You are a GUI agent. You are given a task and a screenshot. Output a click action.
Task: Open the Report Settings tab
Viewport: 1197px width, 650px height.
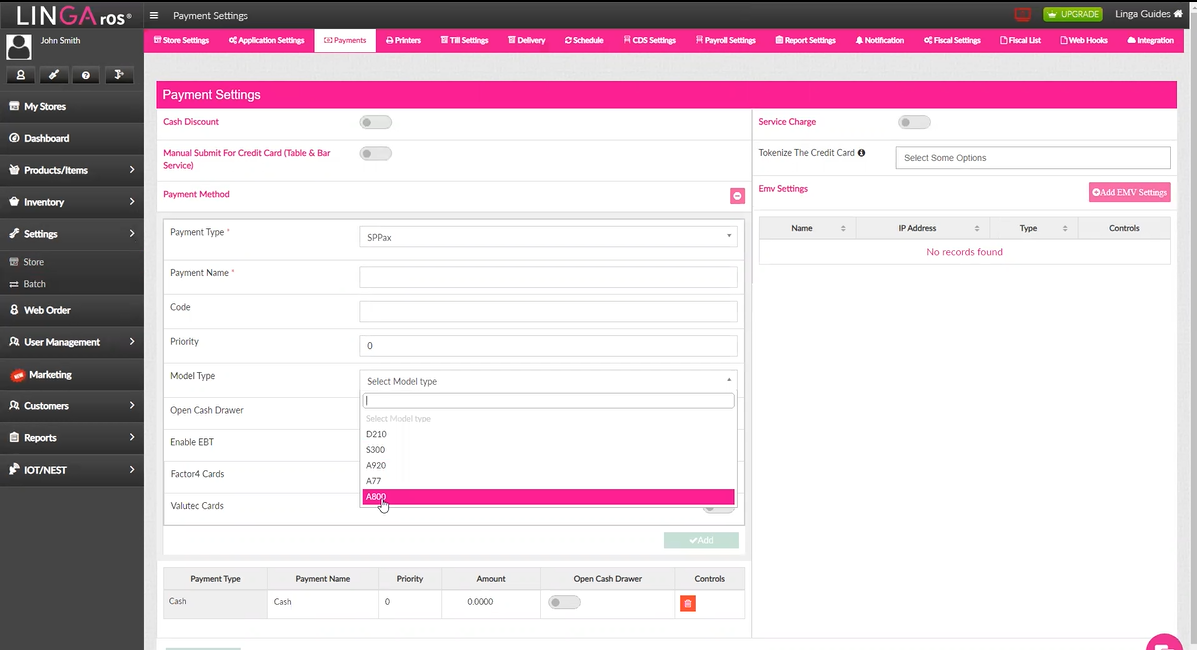pos(805,40)
